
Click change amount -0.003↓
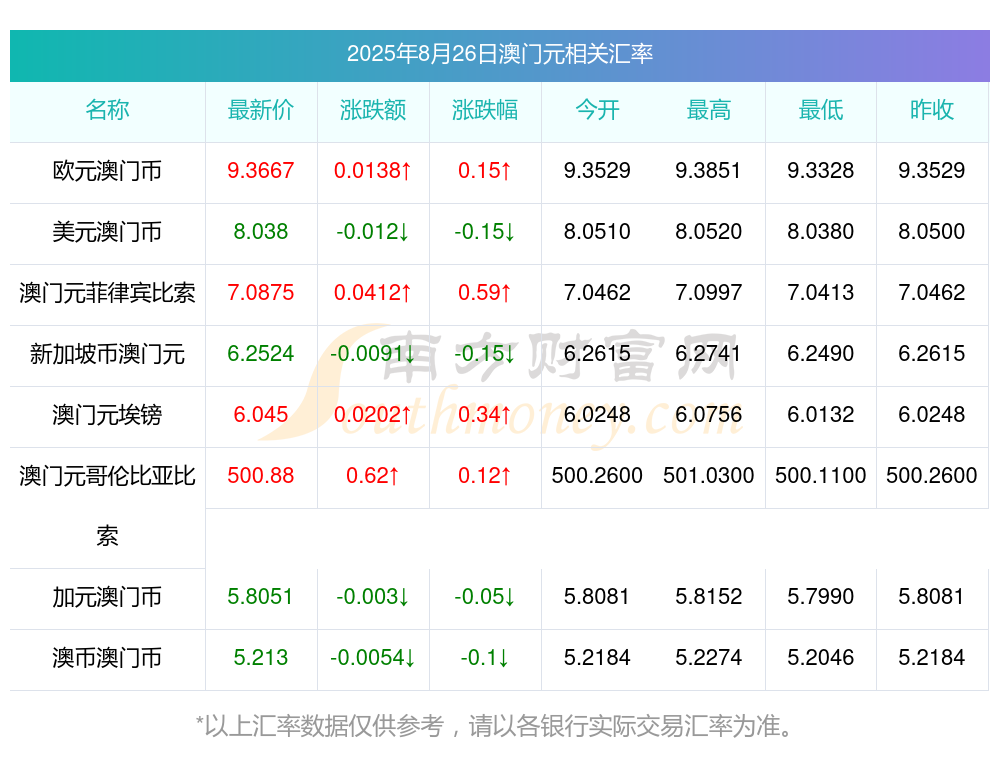click(x=373, y=596)
